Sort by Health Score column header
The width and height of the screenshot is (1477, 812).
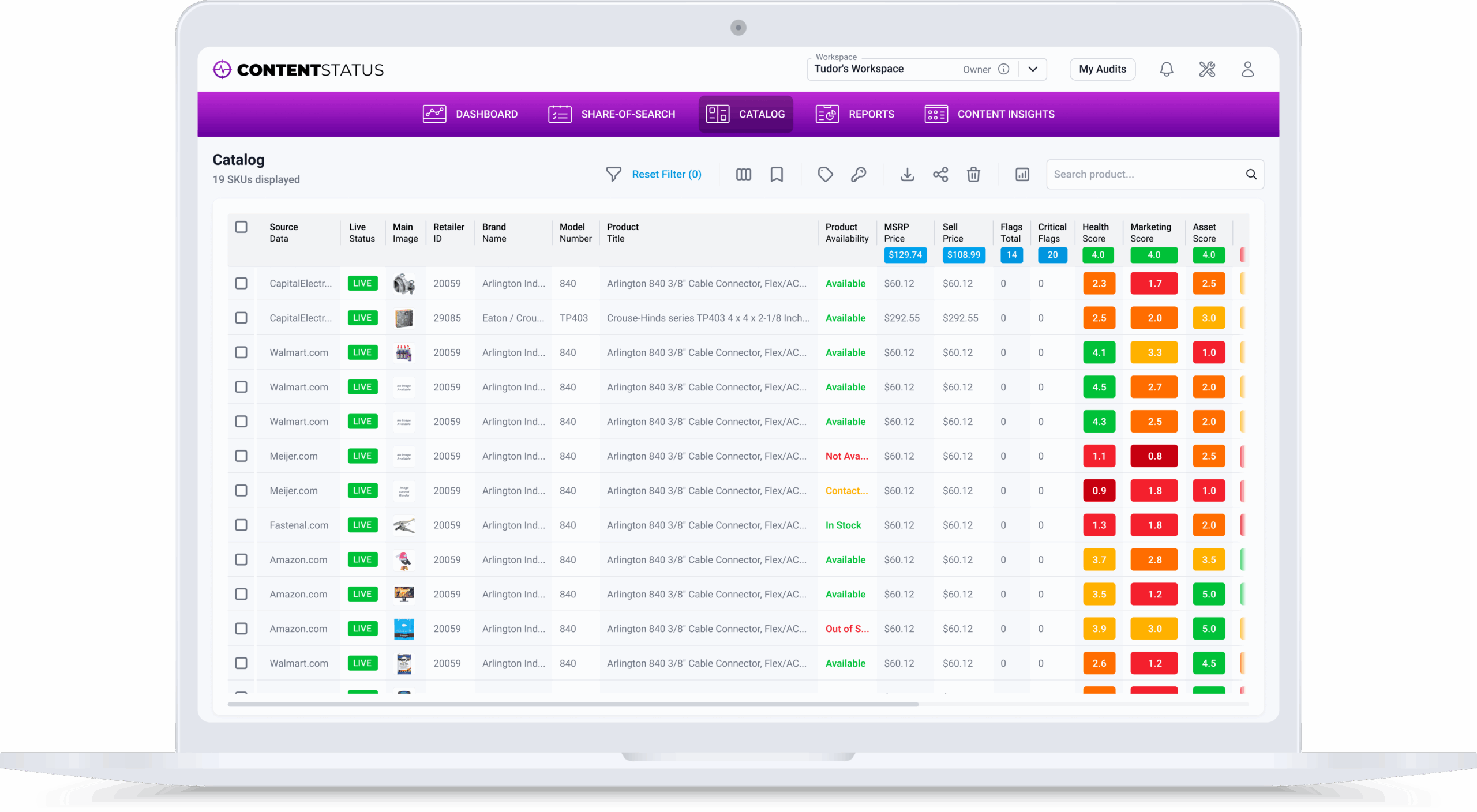(1095, 232)
